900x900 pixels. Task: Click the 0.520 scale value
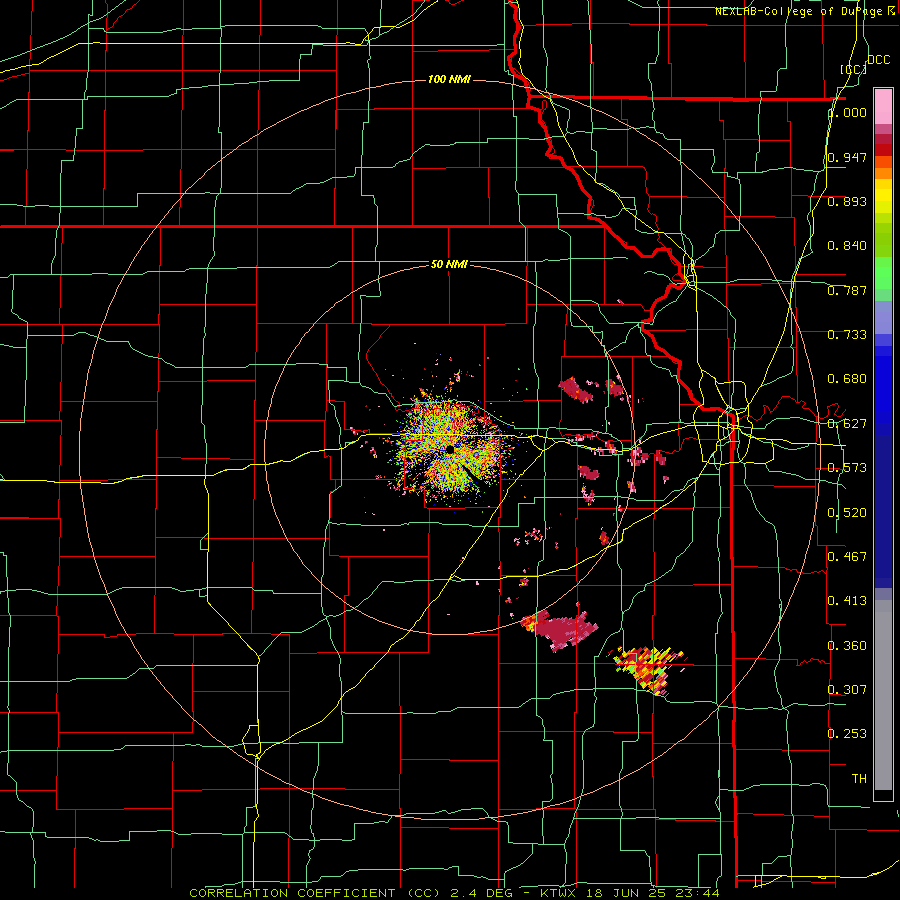click(847, 513)
